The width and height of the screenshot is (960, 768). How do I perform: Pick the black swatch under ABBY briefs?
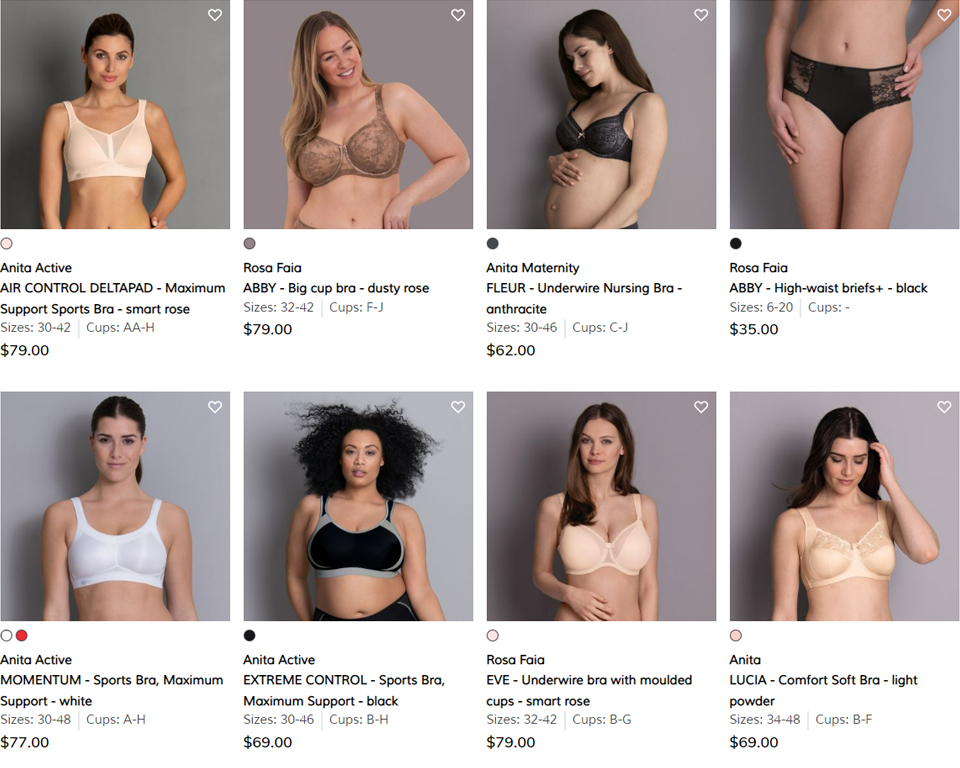coord(736,244)
